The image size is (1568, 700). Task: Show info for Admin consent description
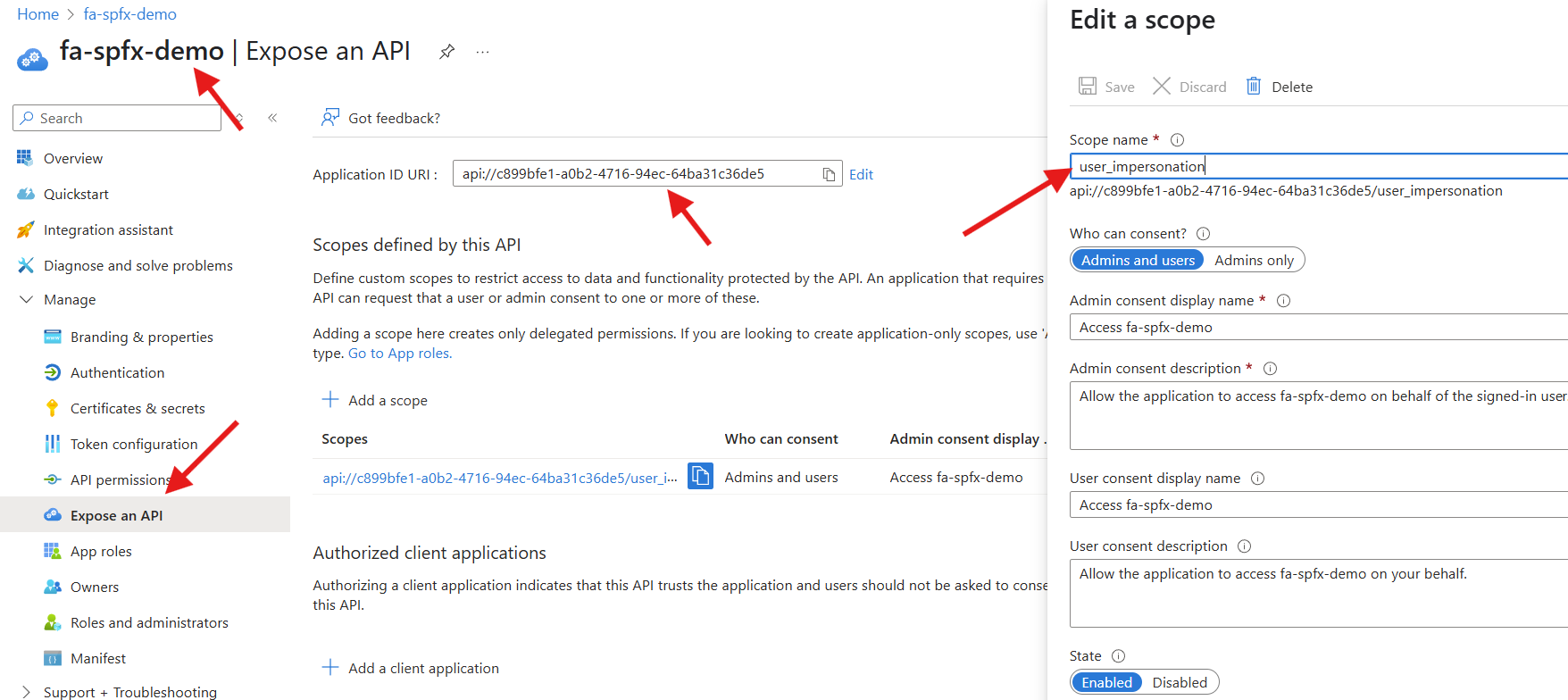point(1270,368)
